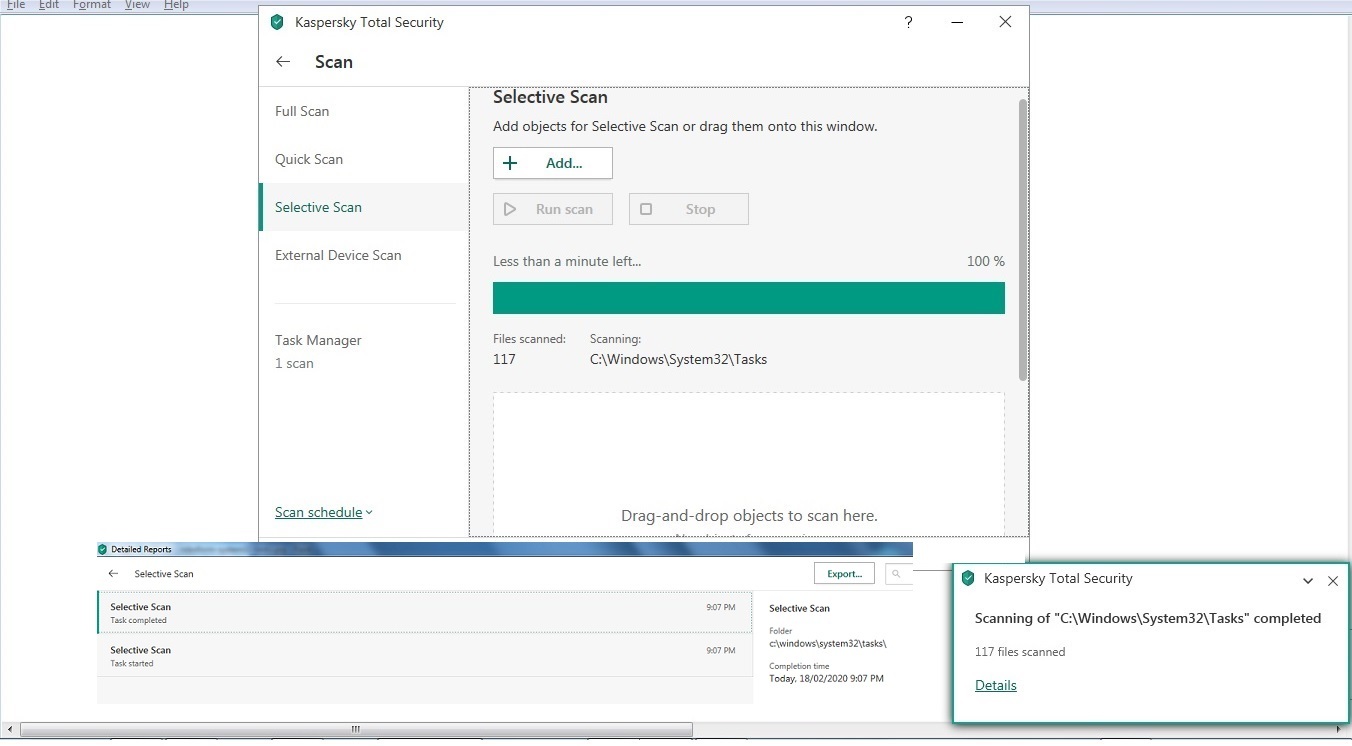Open the Edit menu

(x=48, y=5)
